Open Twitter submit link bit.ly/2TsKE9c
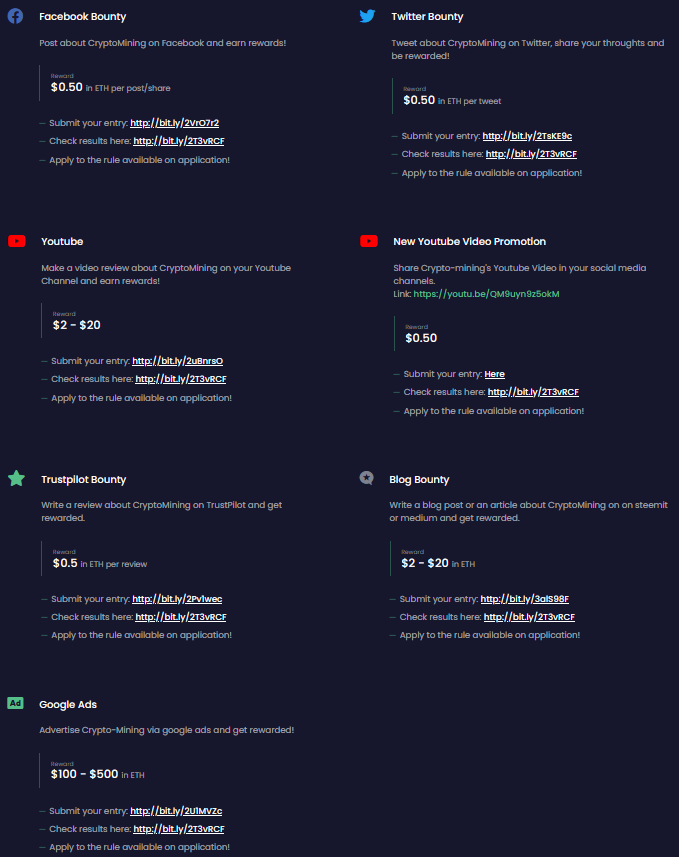 tap(527, 136)
